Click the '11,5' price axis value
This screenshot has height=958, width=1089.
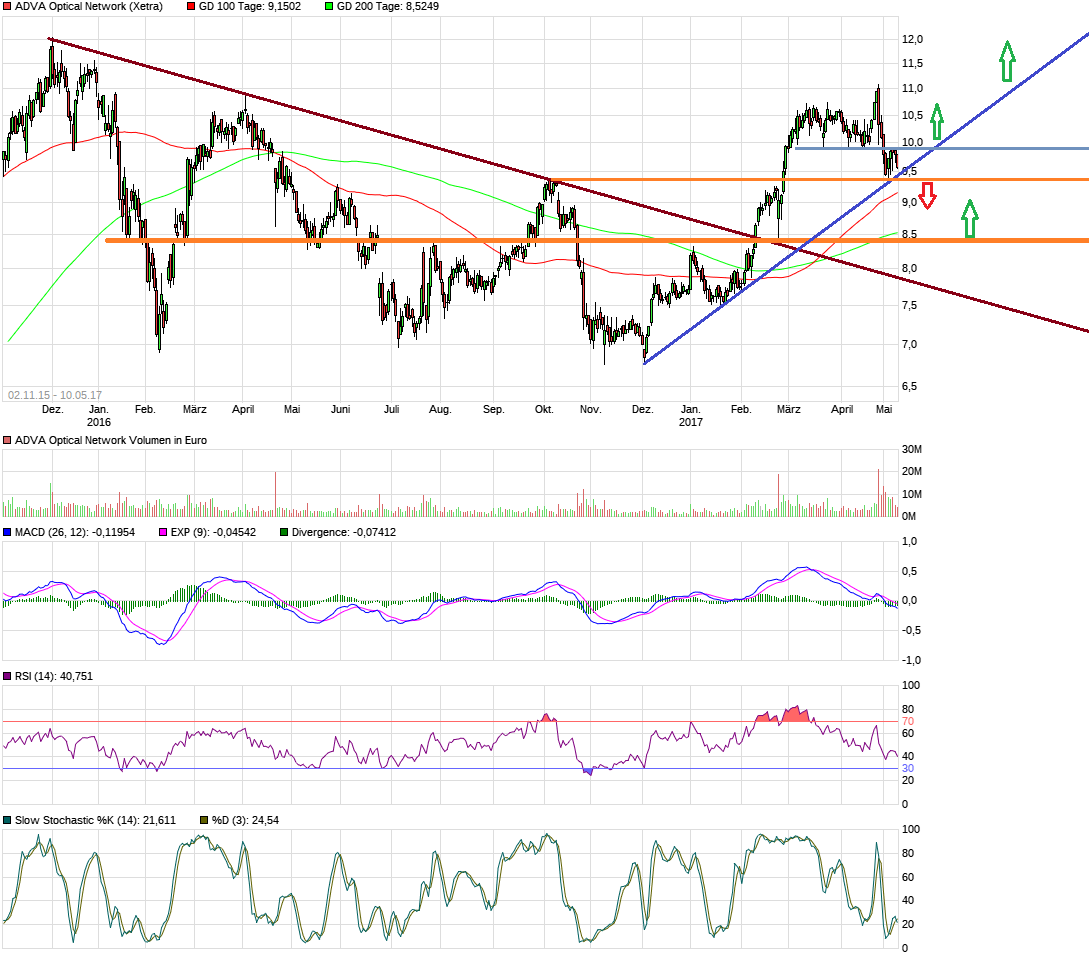pos(913,64)
